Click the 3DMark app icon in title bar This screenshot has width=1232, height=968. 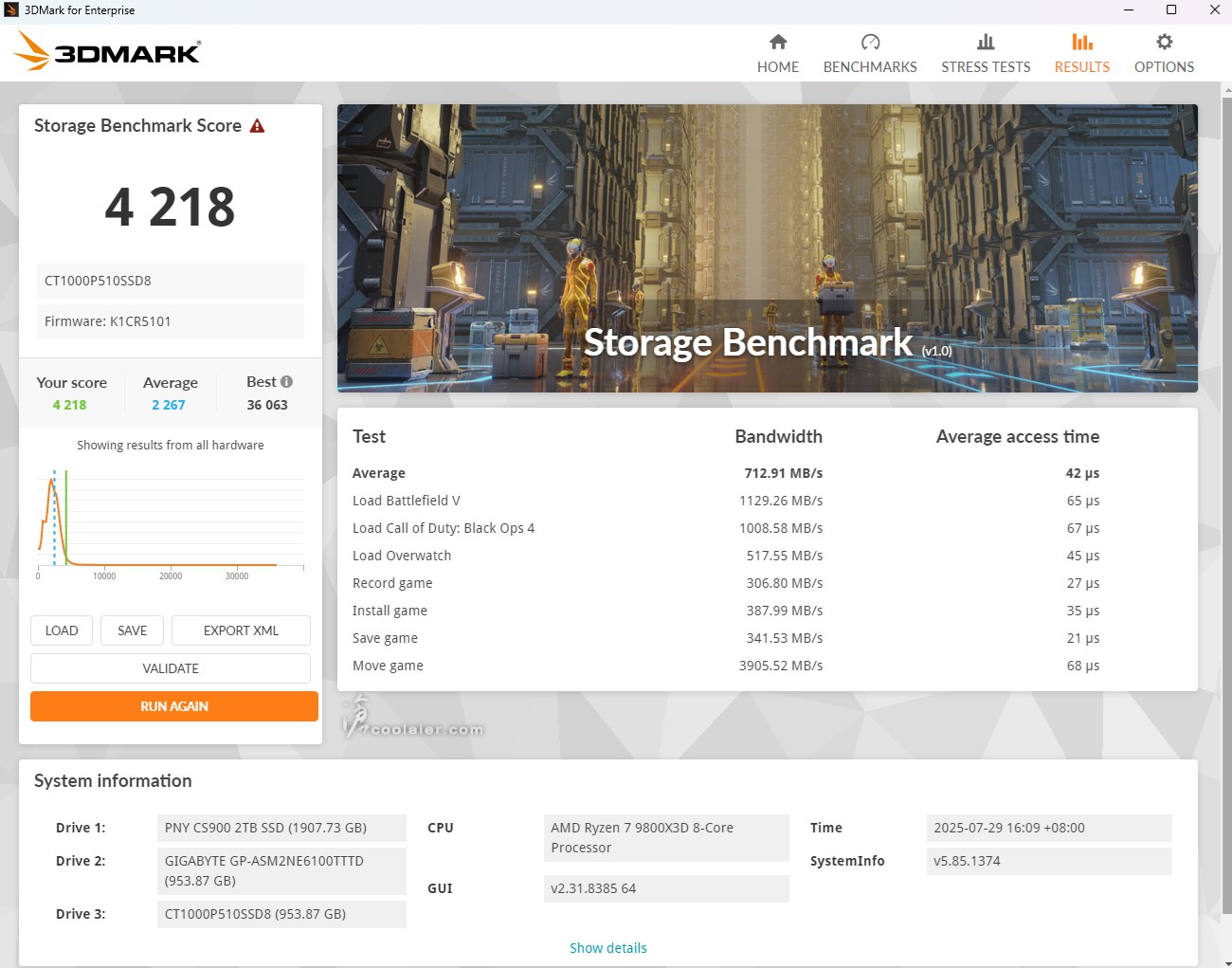pyautogui.click(x=11, y=10)
